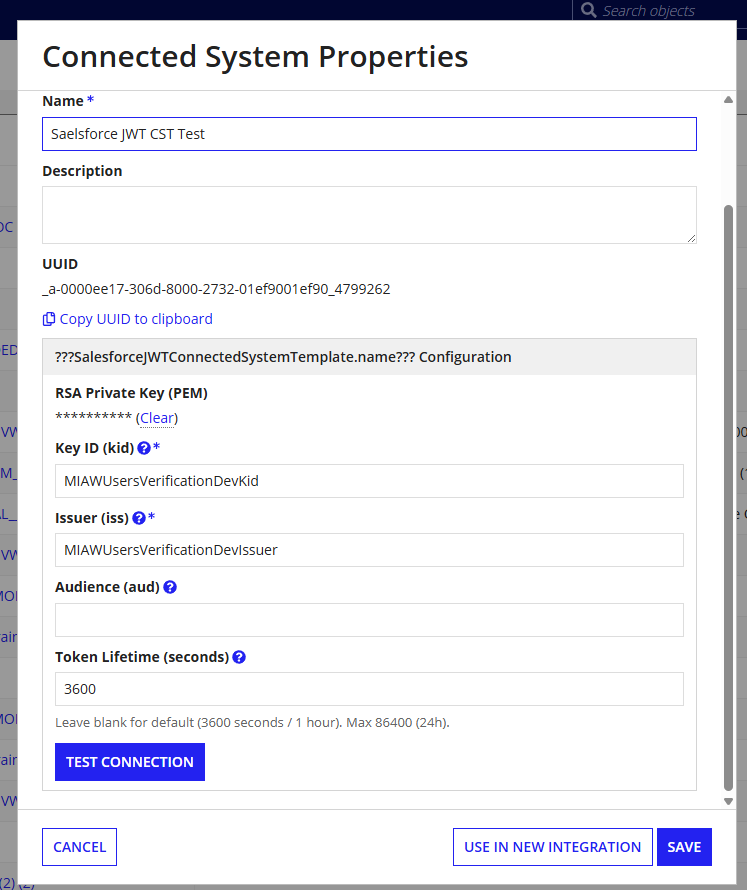Click the dialog's vertical scrollbar thumb
Image resolution: width=747 pixels, height=890 pixels.
[728, 497]
